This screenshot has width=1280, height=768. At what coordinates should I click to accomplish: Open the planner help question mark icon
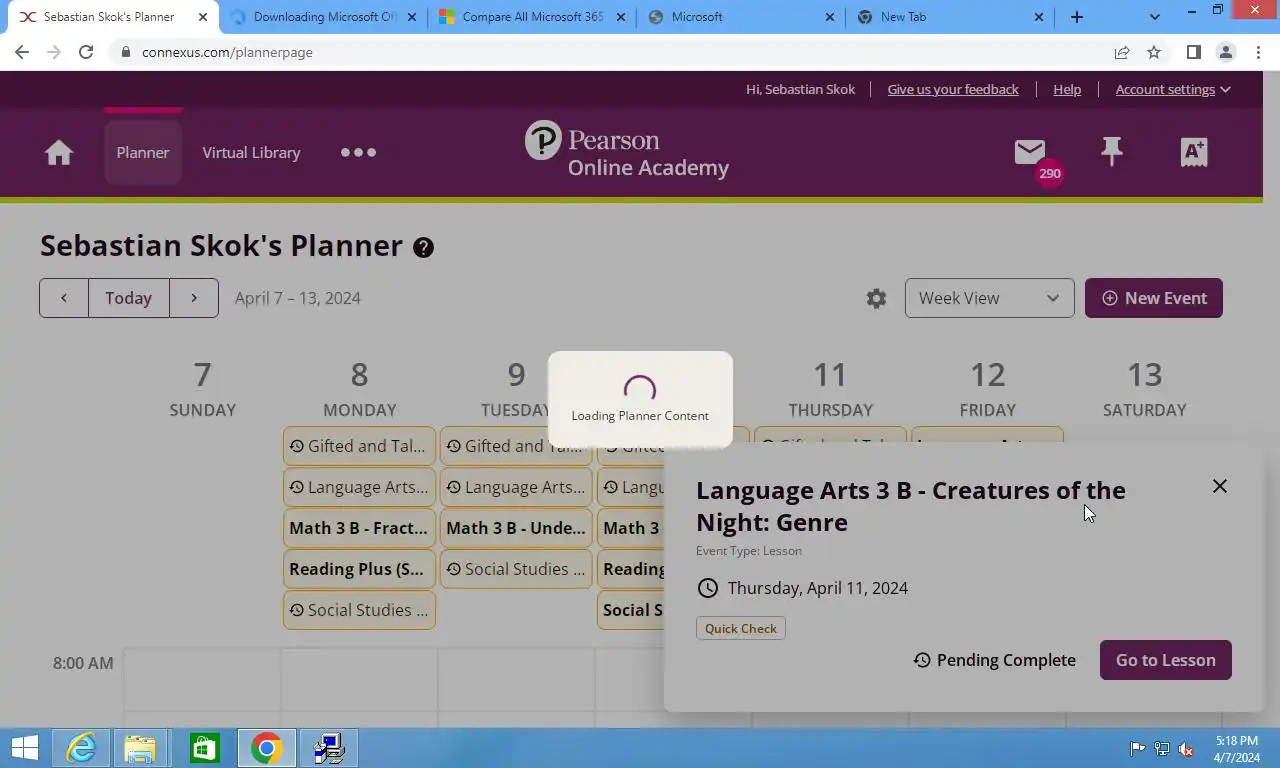click(423, 247)
